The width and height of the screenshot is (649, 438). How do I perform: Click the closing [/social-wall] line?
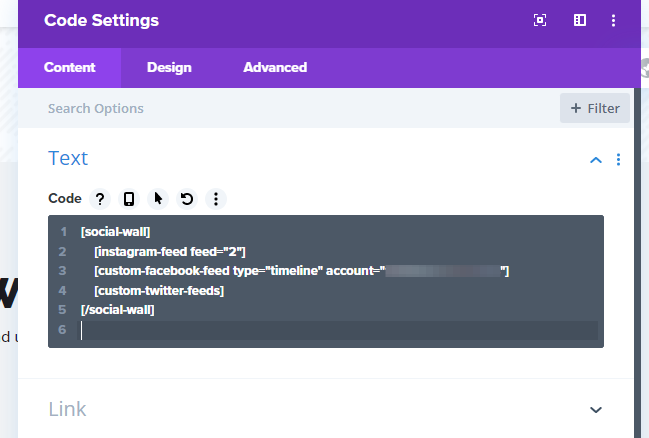118,310
